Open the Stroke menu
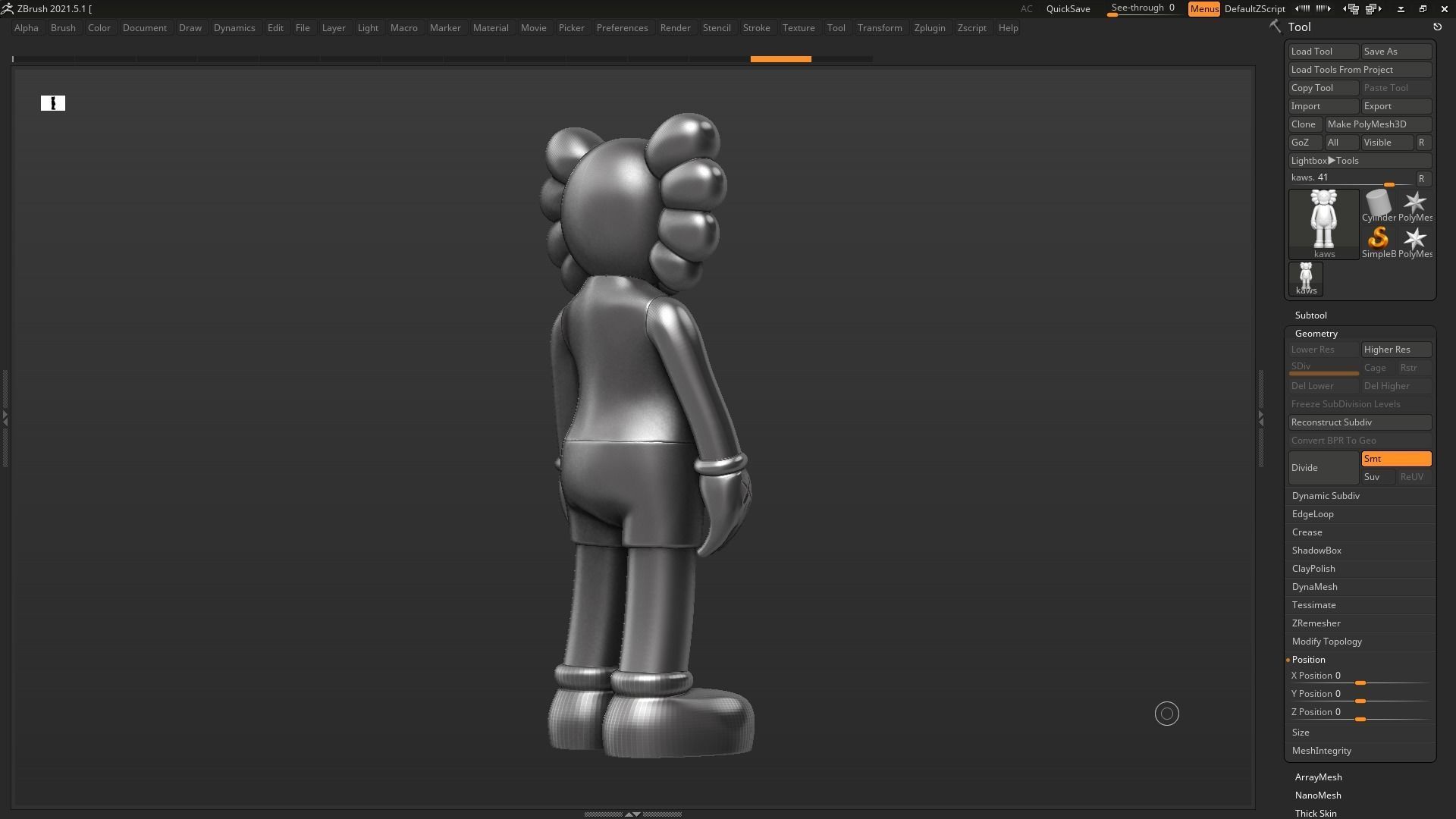 tap(756, 28)
